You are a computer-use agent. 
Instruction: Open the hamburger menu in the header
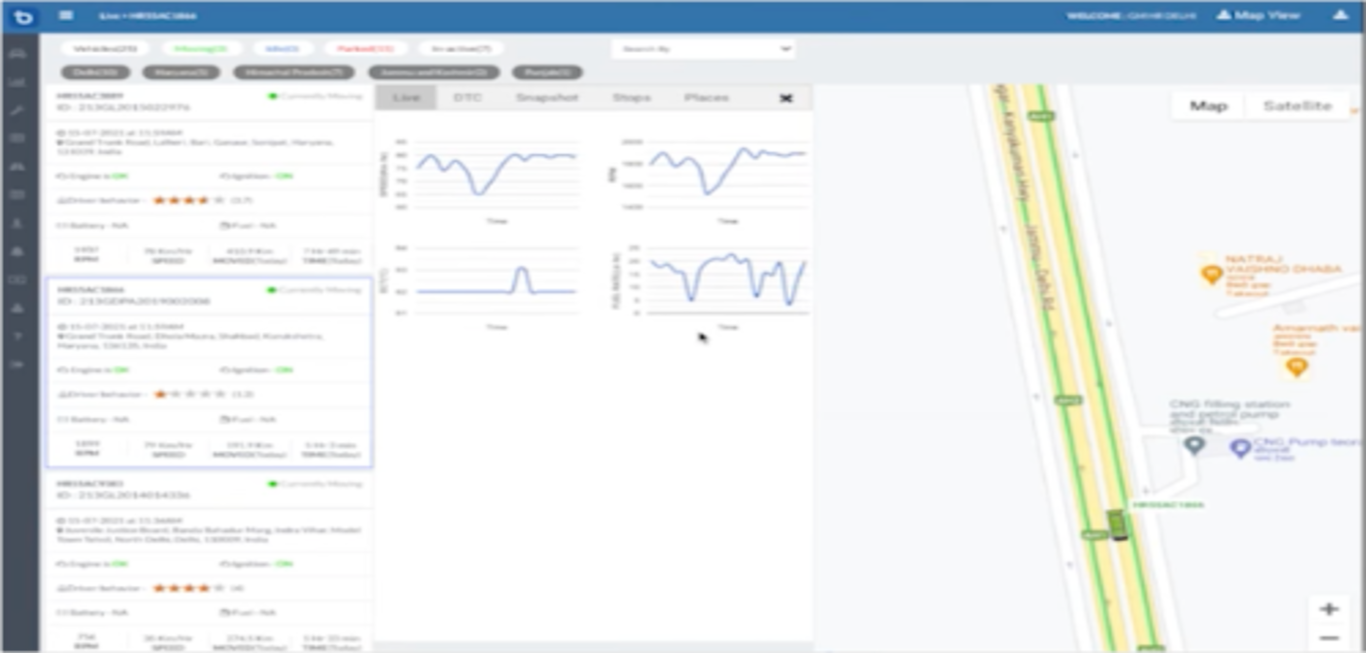click(66, 15)
